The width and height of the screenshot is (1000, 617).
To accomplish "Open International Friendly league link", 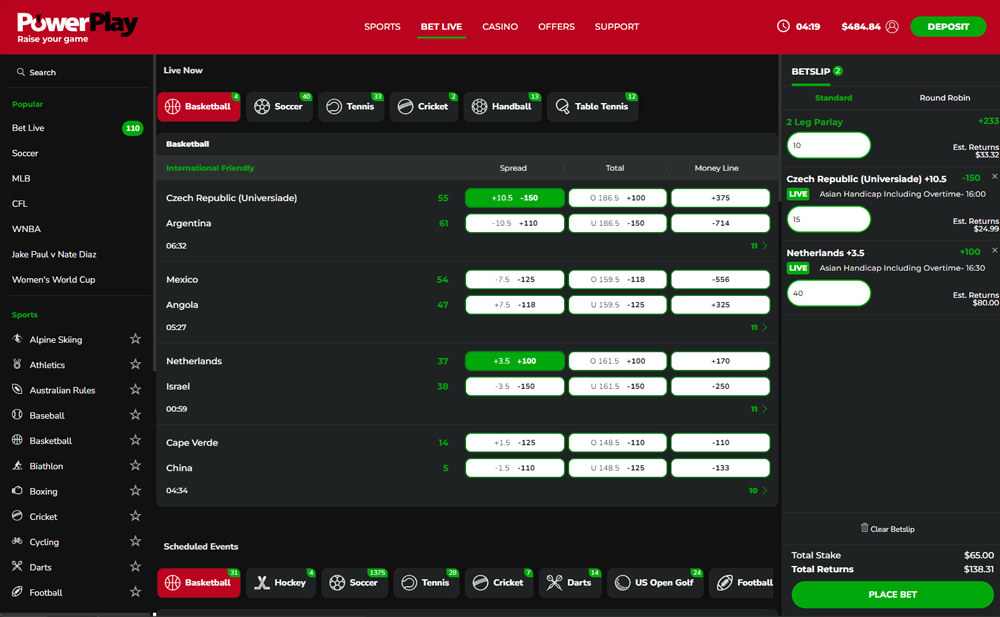I will (x=210, y=168).
